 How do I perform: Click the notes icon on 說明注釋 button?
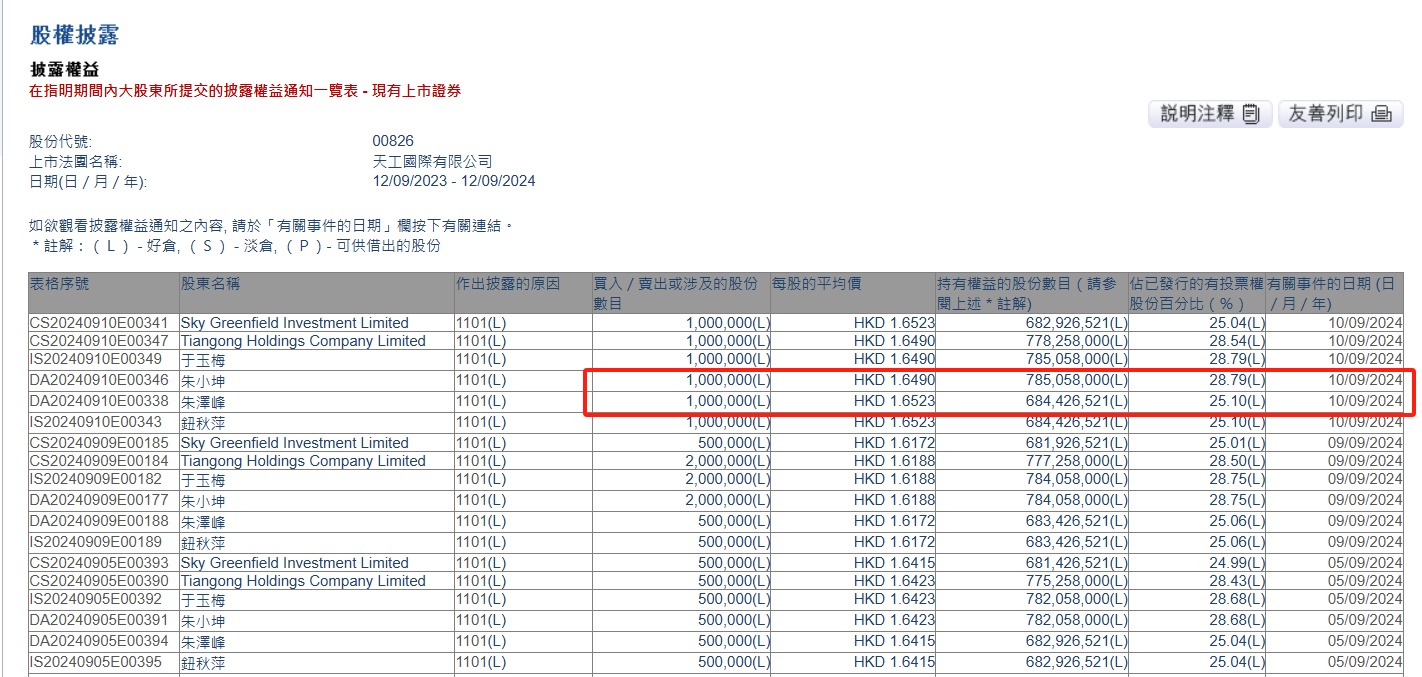(1250, 114)
